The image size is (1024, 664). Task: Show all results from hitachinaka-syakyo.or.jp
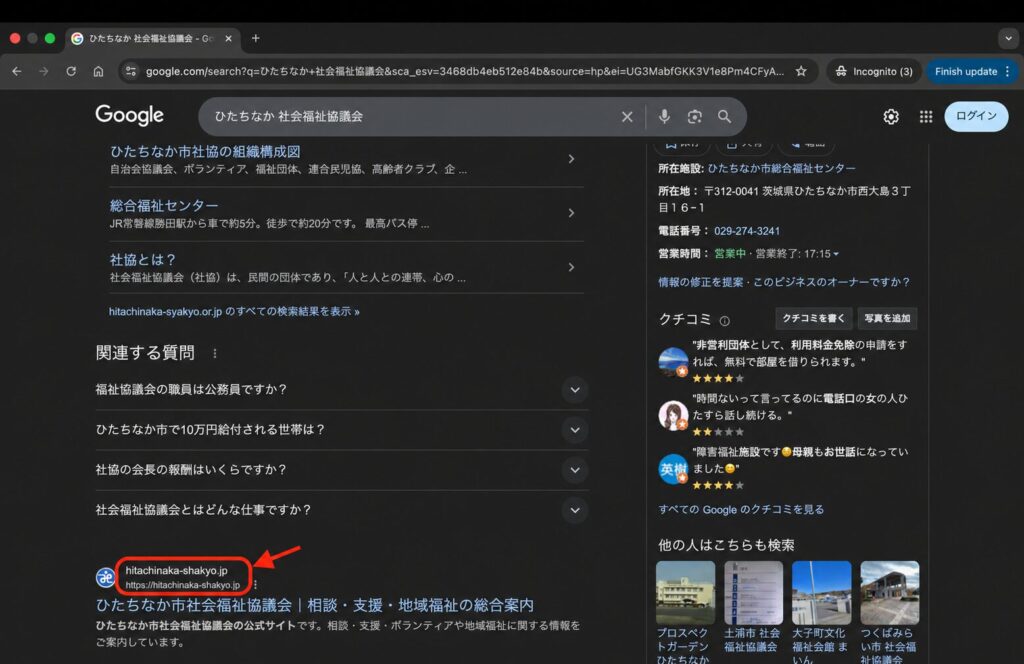234,311
